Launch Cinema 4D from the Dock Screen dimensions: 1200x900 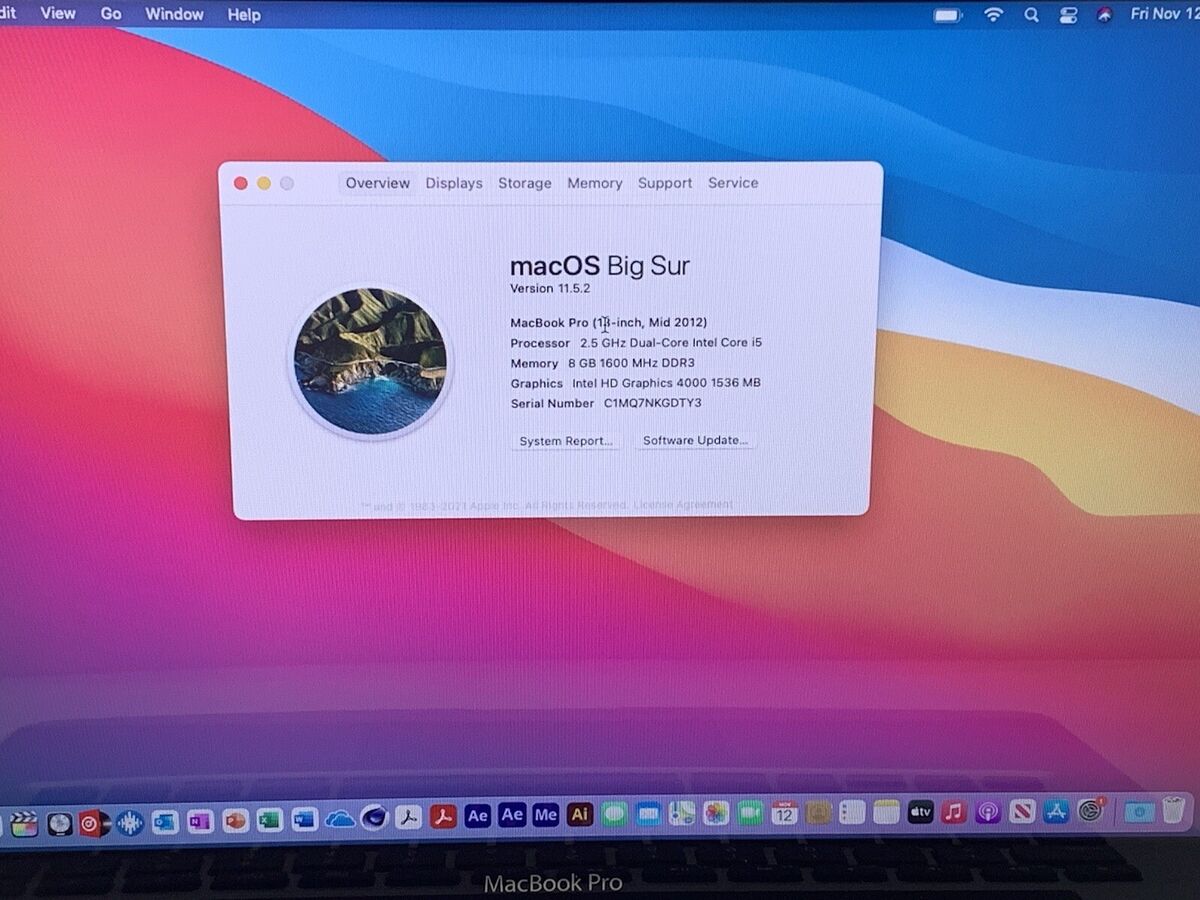(x=374, y=818)
